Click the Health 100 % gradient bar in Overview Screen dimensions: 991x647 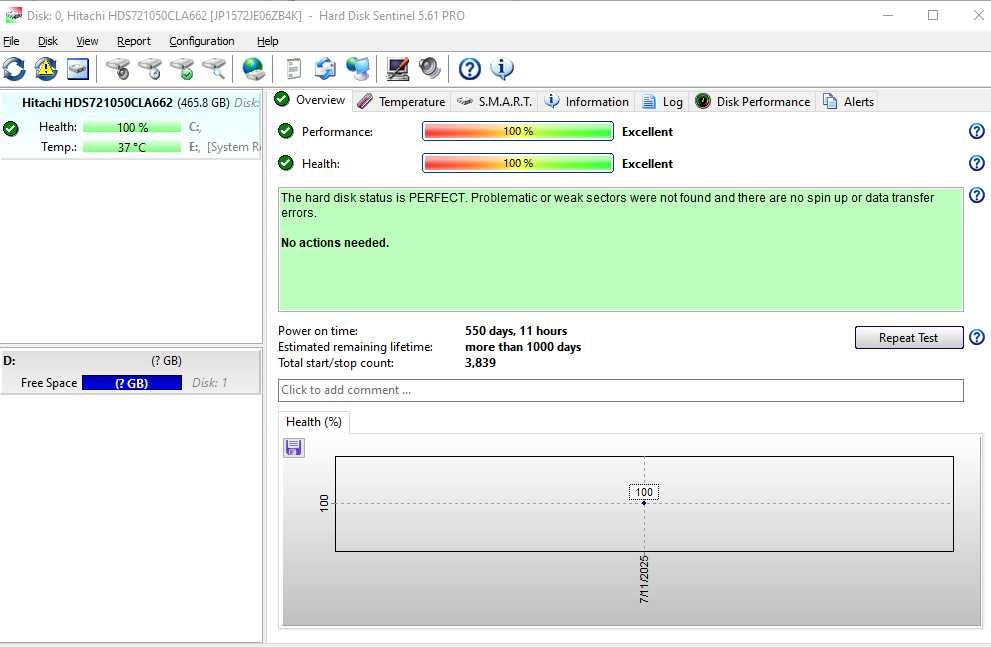518,163
